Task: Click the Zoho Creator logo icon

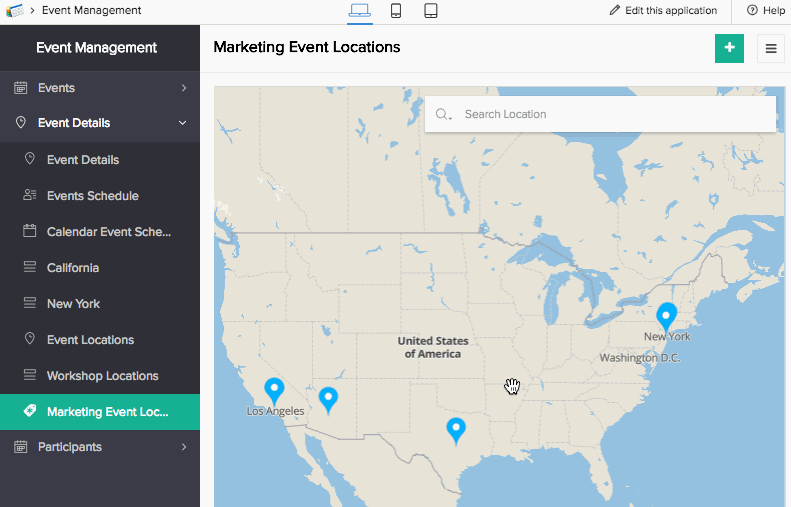Action: coord(15,10)
